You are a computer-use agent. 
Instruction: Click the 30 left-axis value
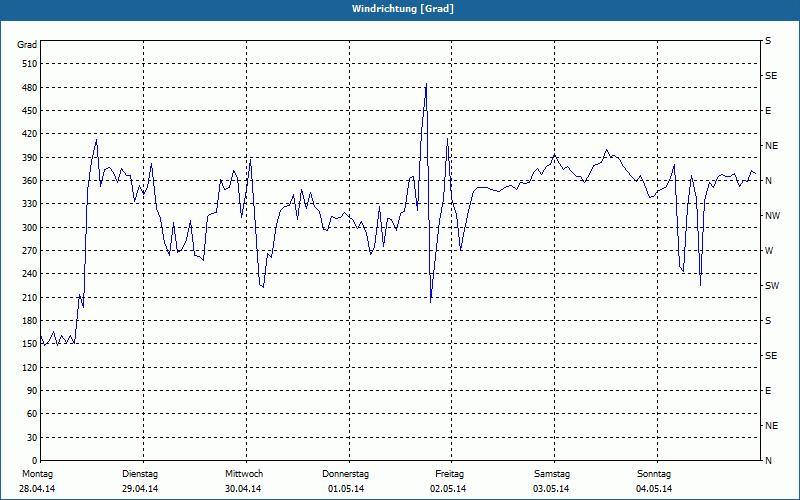32,438
